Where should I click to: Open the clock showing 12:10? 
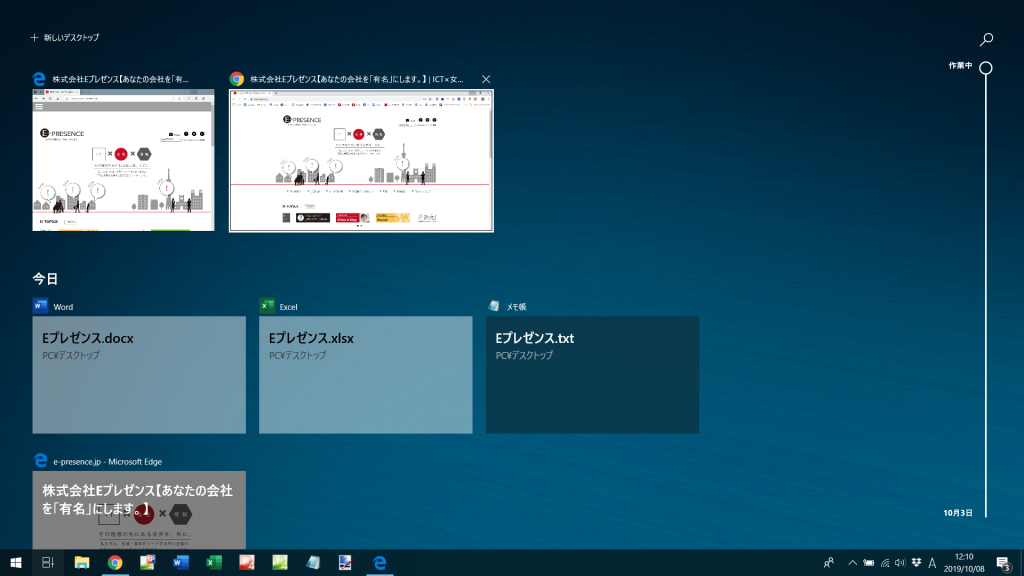pos(964,563)
